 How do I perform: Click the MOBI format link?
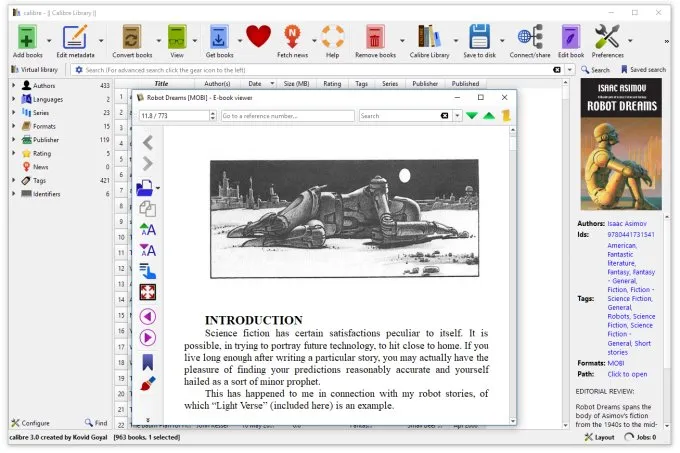pos(616,363)
